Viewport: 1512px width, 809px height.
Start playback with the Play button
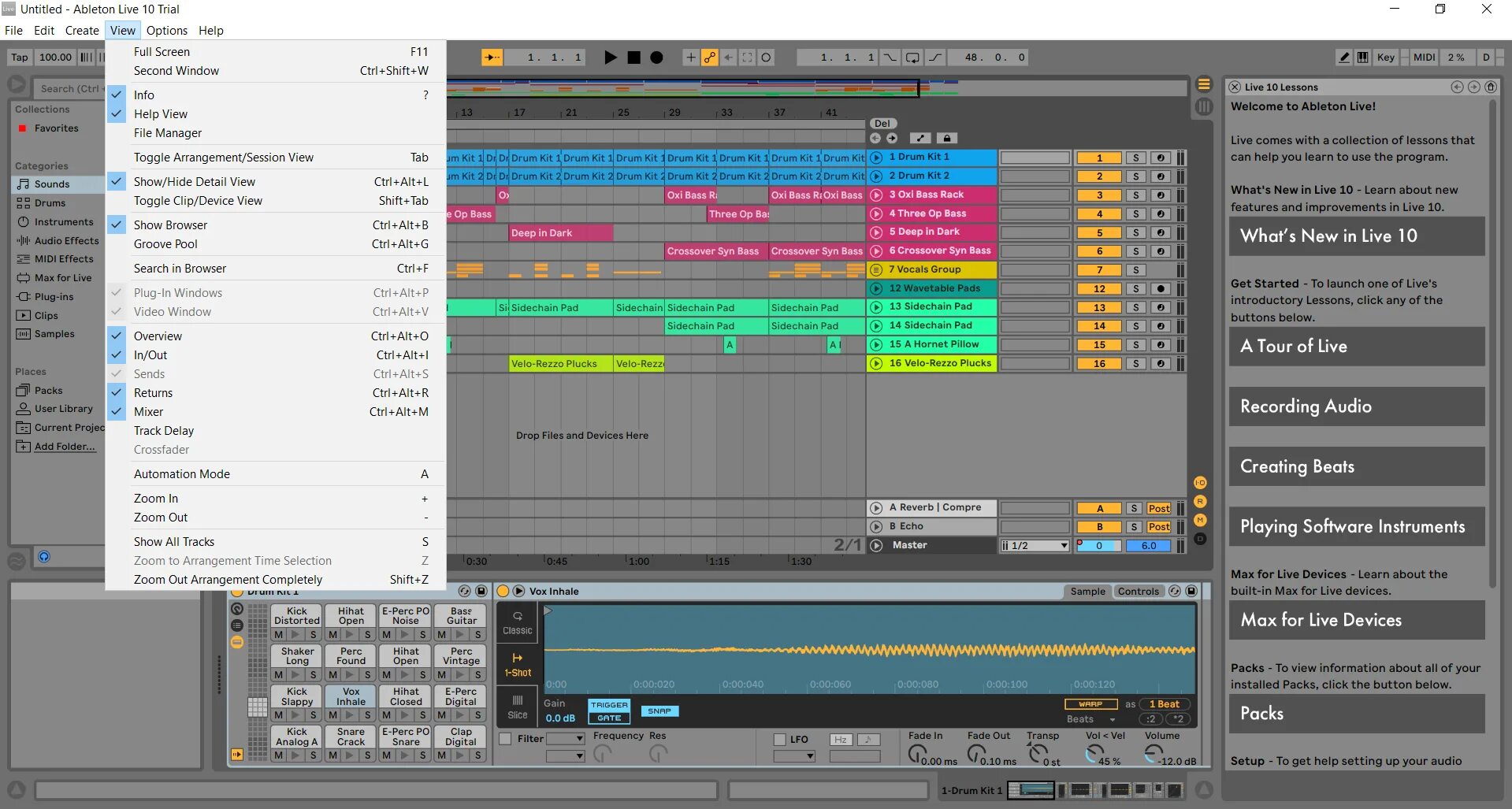[x=611, y=58]
